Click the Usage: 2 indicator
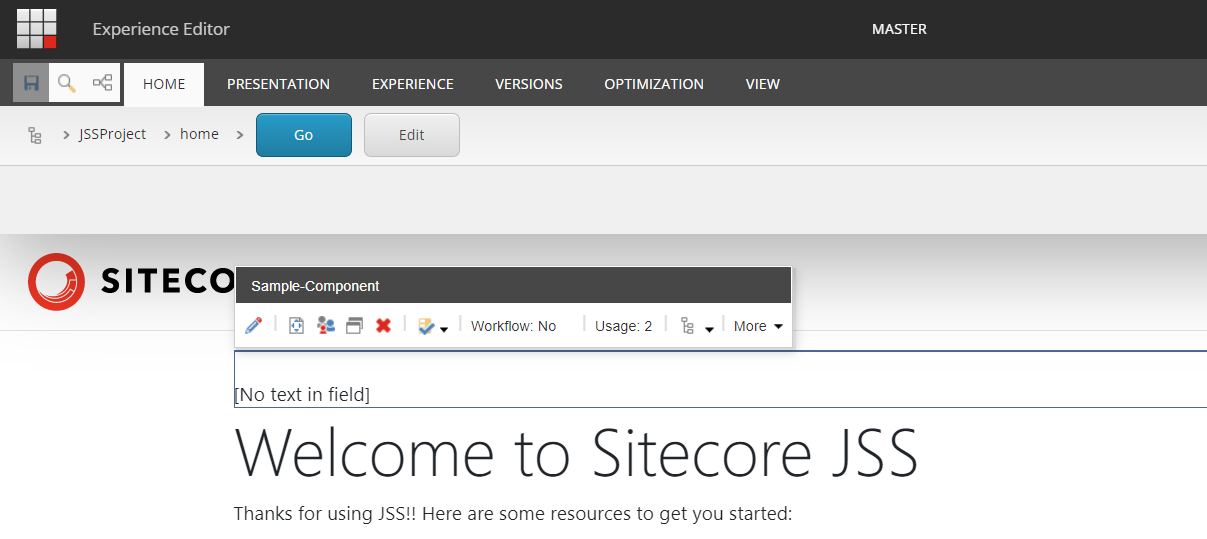This screenshot has height=539, width=1207. click(623, 326)
